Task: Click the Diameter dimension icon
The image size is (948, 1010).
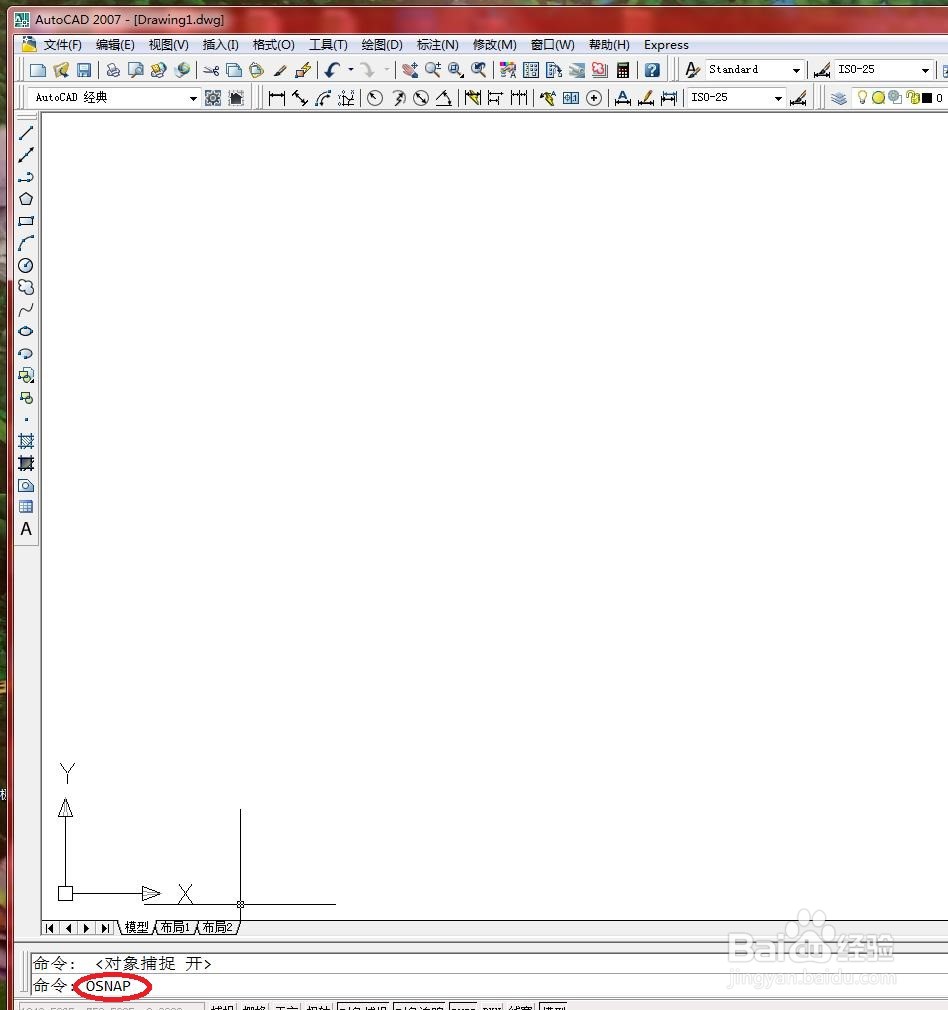Action: [421, 98]
